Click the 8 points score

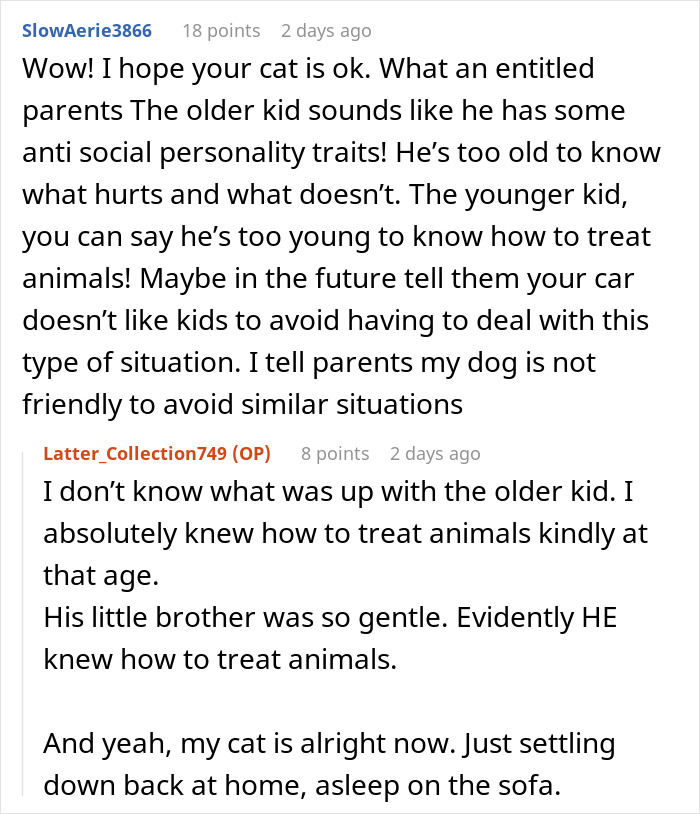point(335,453)
